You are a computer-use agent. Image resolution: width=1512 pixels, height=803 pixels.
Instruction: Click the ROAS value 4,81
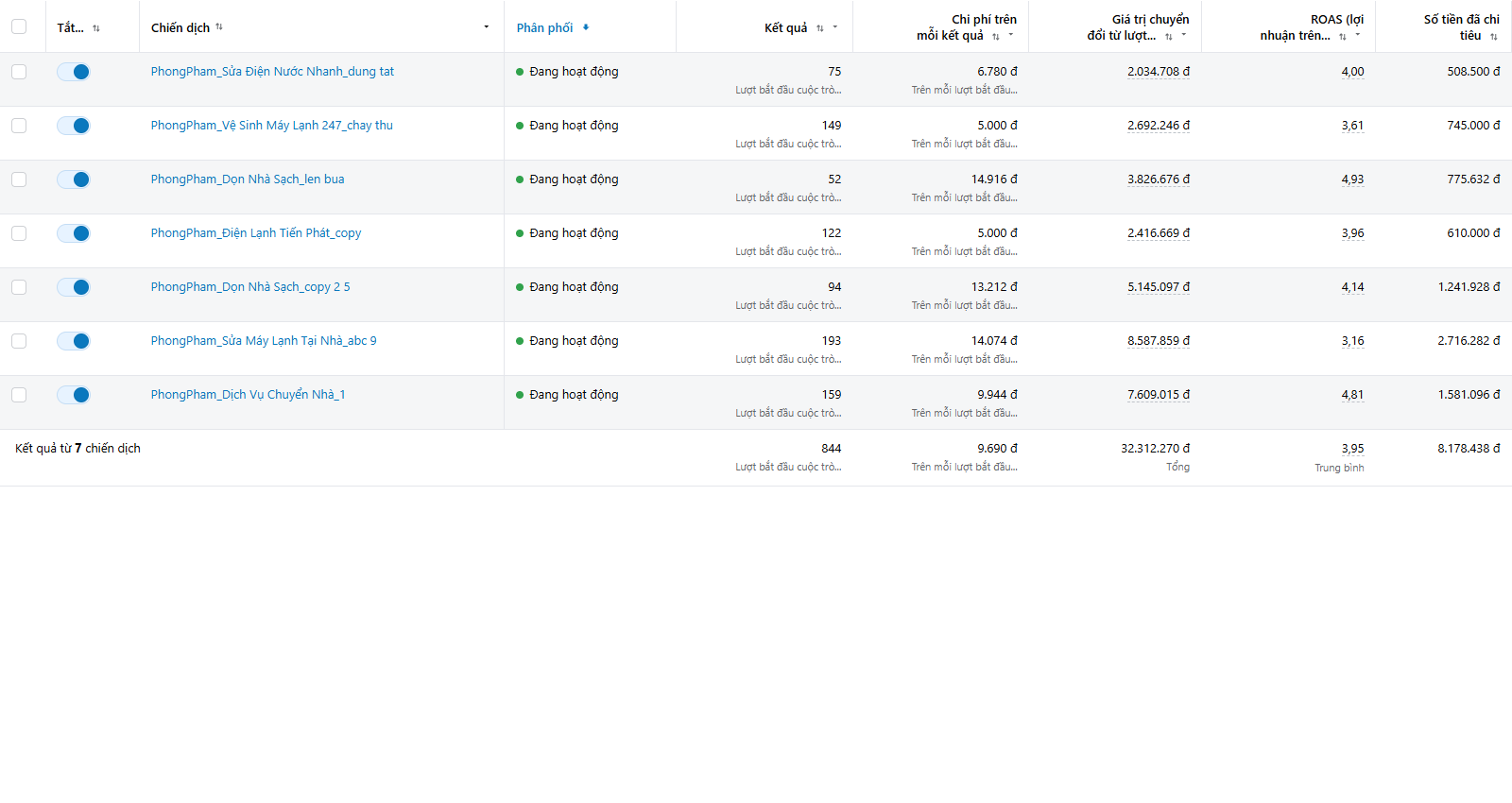[x=1352, y=395]
